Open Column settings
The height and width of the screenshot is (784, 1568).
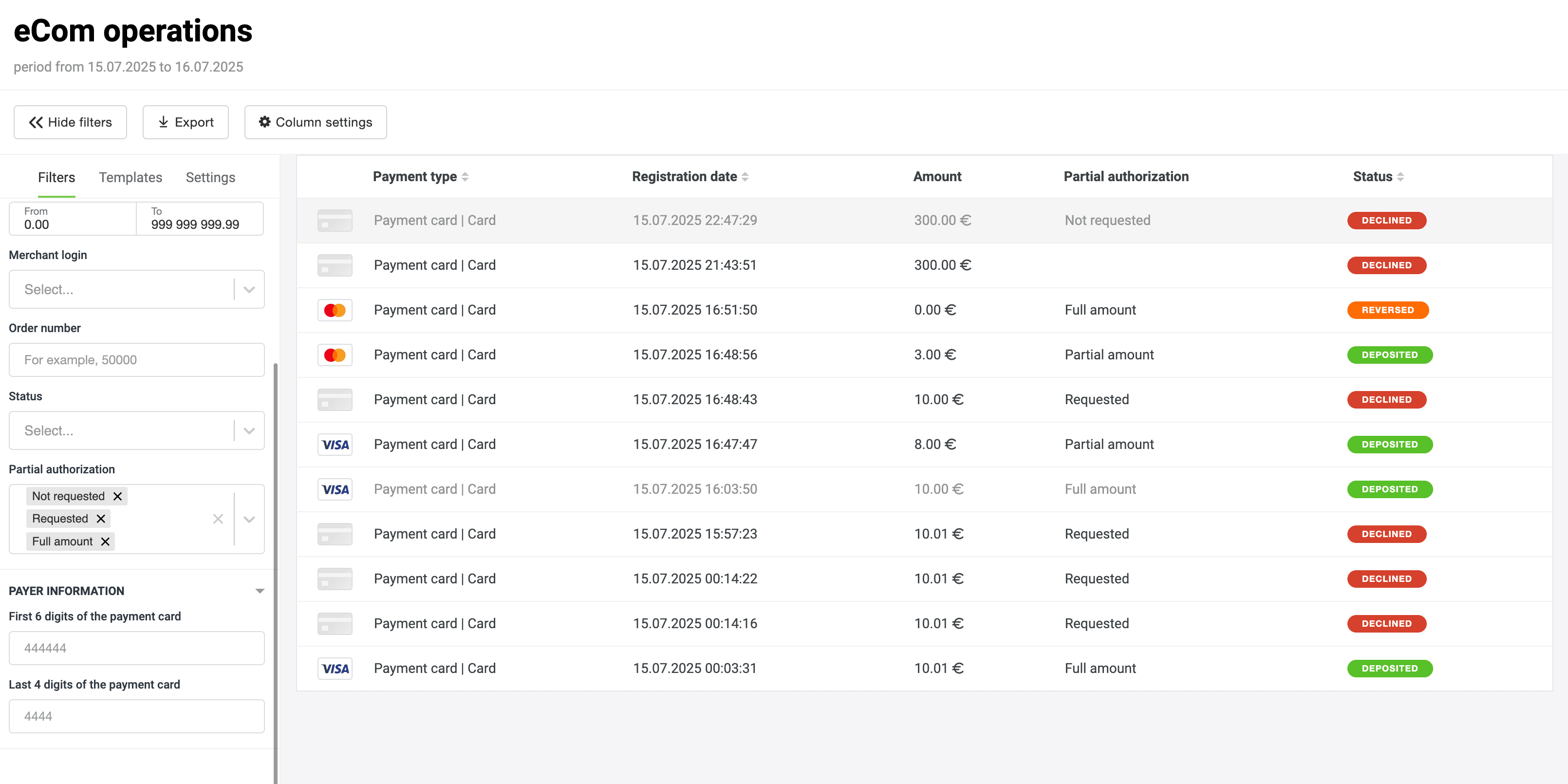click(316, 122)
